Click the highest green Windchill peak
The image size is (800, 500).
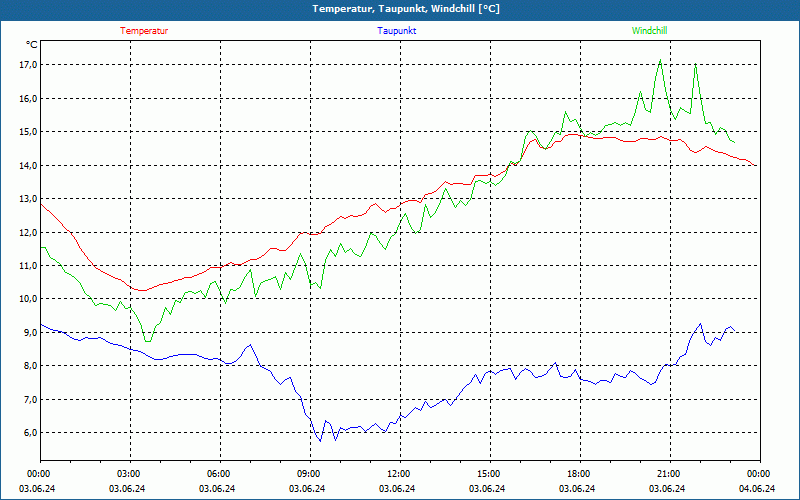[x=660, y=60]
